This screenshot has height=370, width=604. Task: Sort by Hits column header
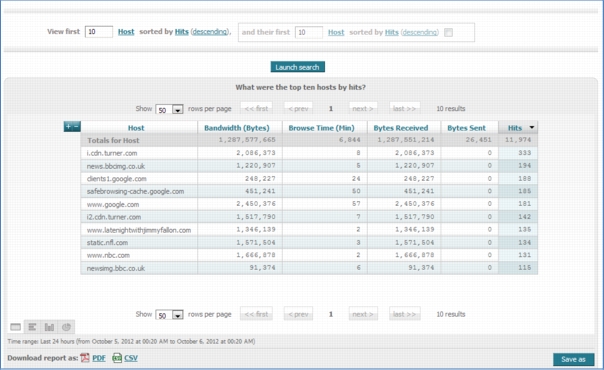pyautogui.click(x=515, y=128)
